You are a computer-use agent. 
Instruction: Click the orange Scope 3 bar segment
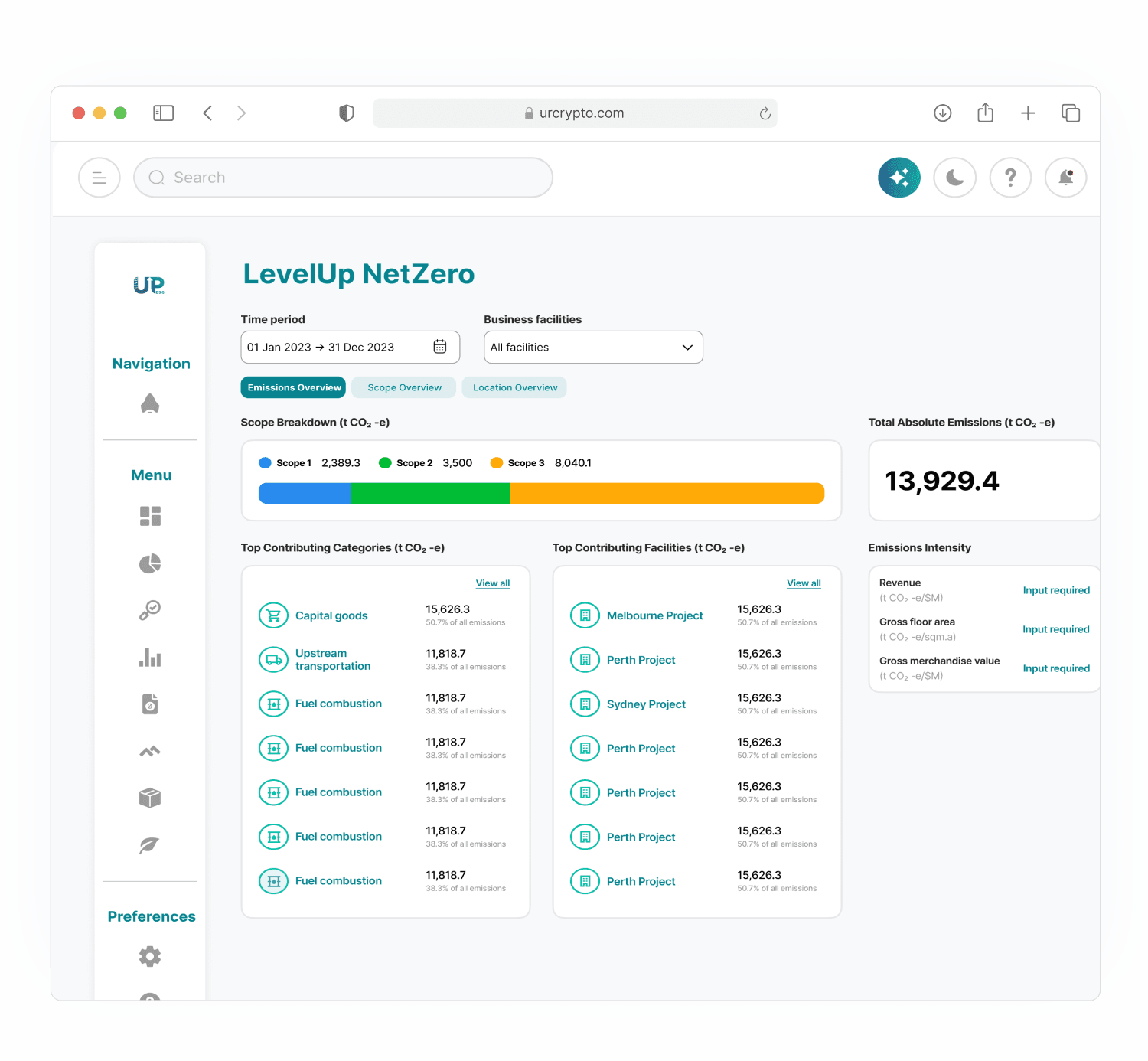[667, 493]
